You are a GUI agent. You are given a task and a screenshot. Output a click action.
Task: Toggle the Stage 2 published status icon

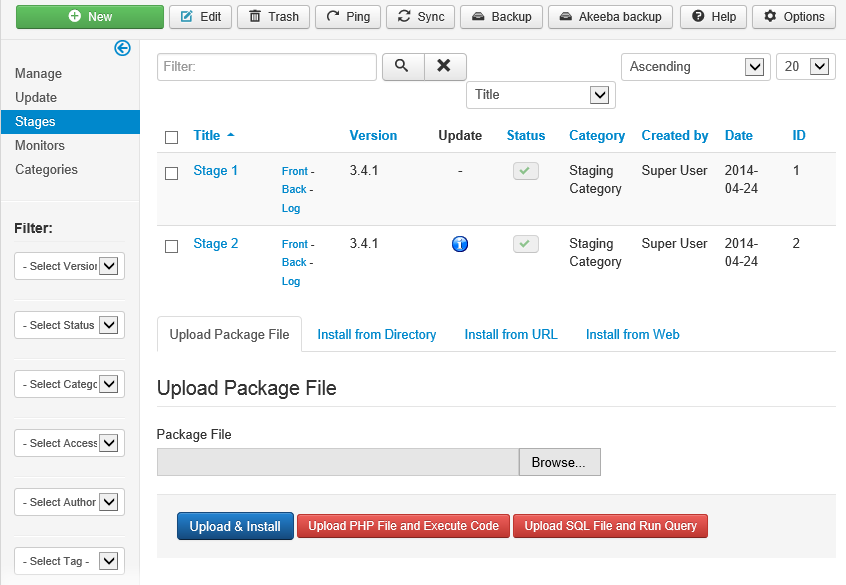(525, 244)
